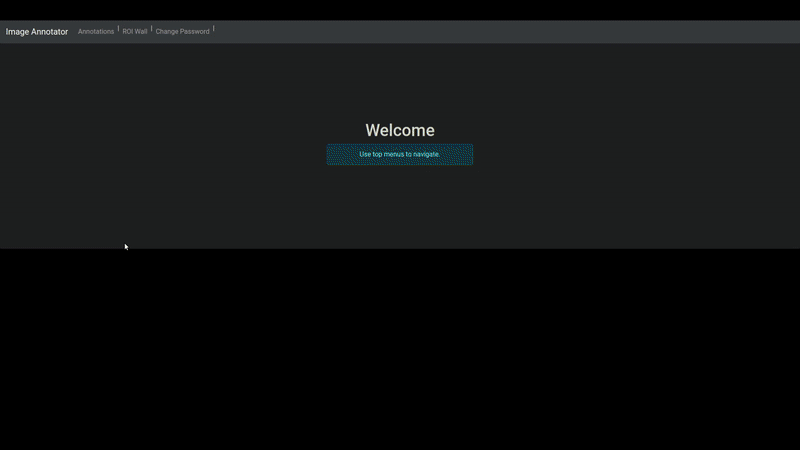Viewport: 800px width, 450px height.
Task: Click the word 'navigate' in the info banner
Action: pos(424,154)
